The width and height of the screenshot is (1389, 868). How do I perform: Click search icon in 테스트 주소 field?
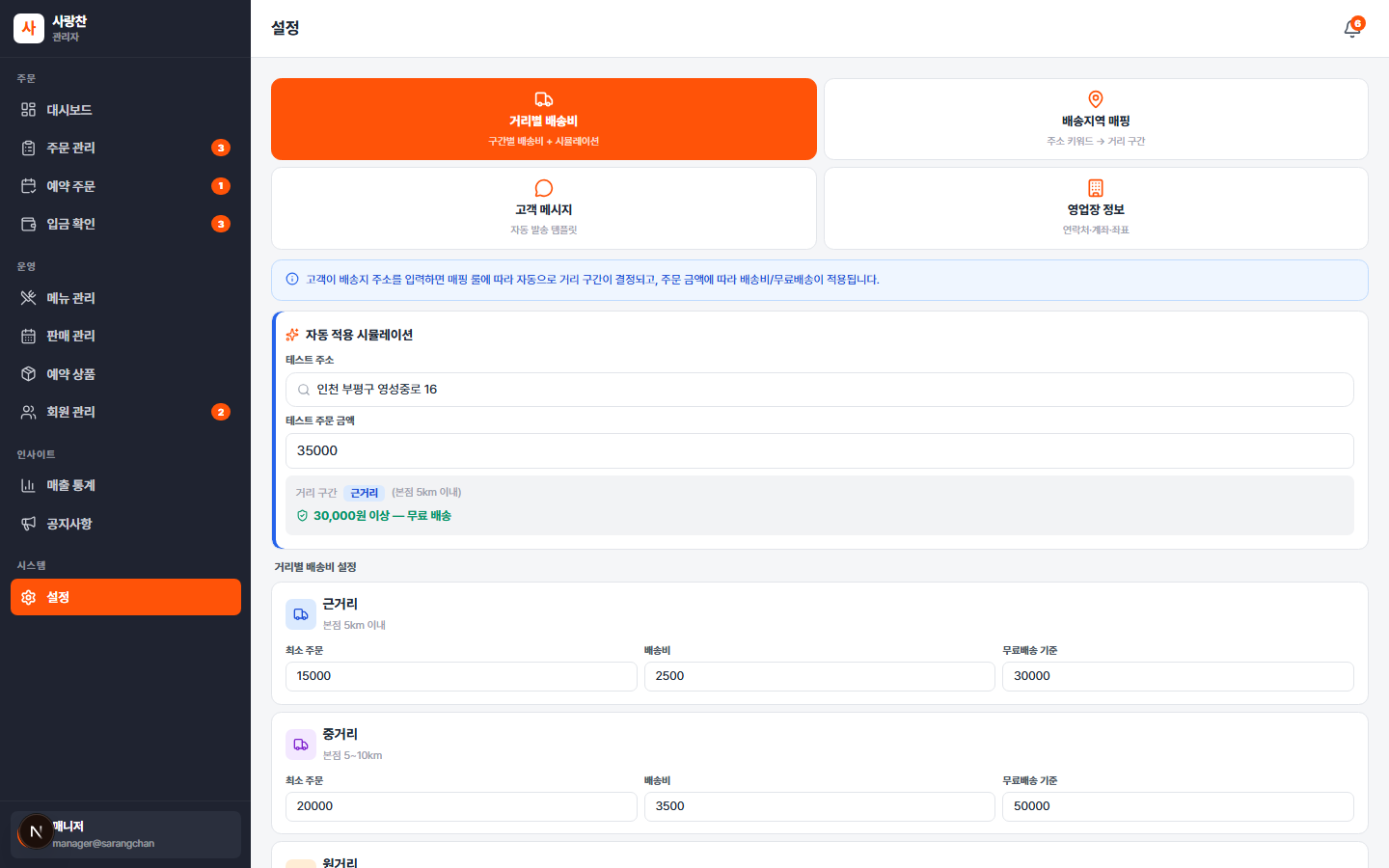[x=304, y=390]
